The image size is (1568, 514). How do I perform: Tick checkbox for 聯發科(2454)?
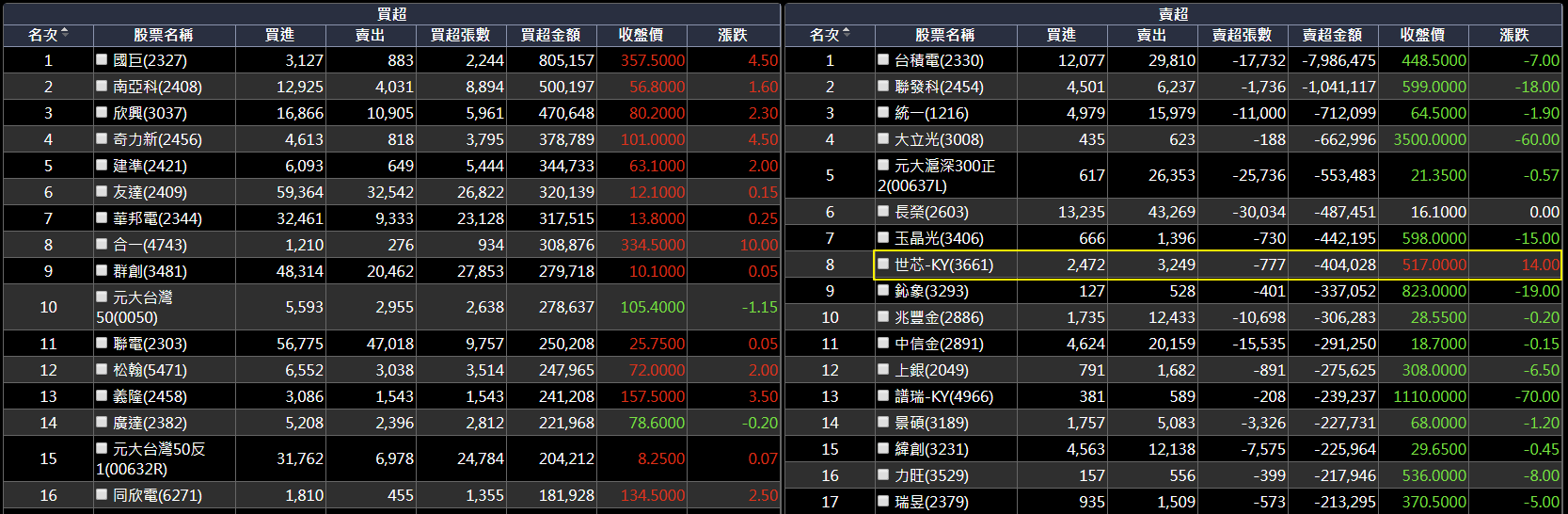883,85
